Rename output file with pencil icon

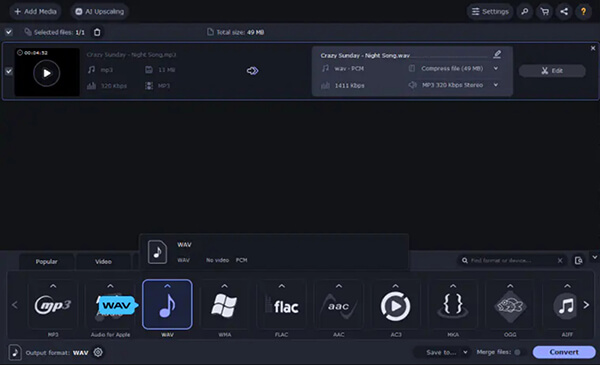(x=497, y=54)
